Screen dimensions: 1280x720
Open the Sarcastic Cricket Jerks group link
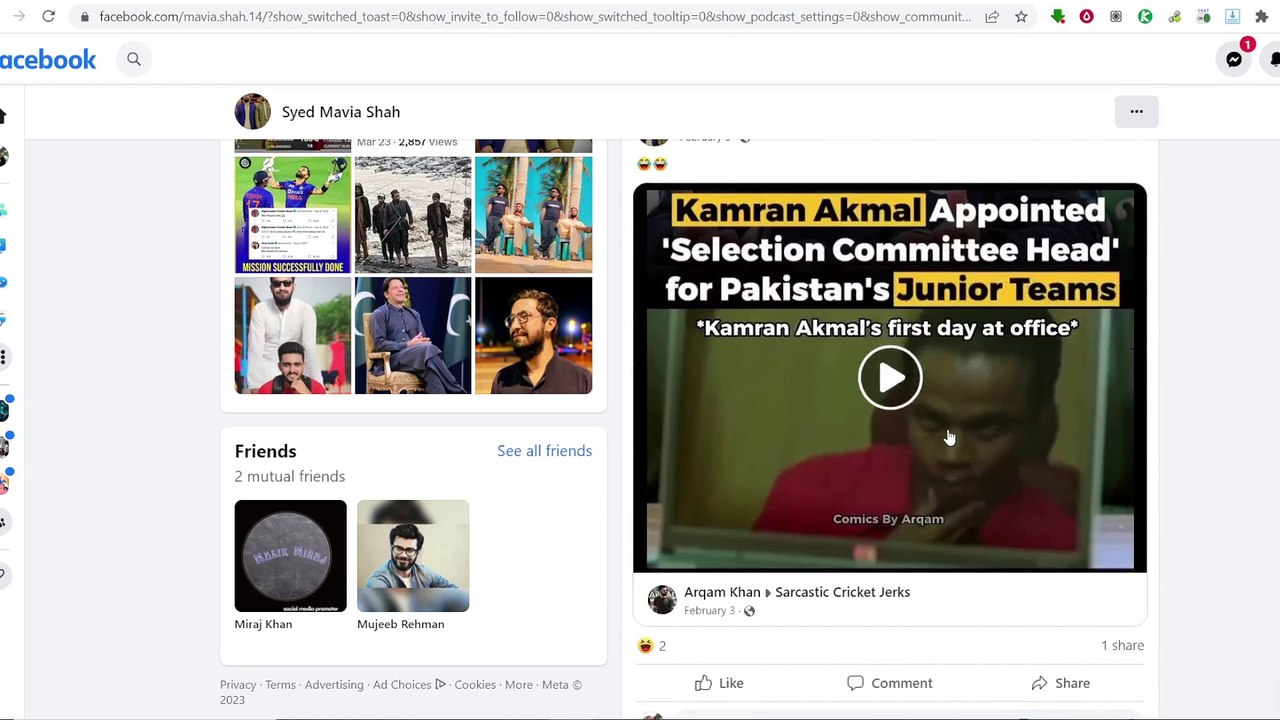click(843, 592)
